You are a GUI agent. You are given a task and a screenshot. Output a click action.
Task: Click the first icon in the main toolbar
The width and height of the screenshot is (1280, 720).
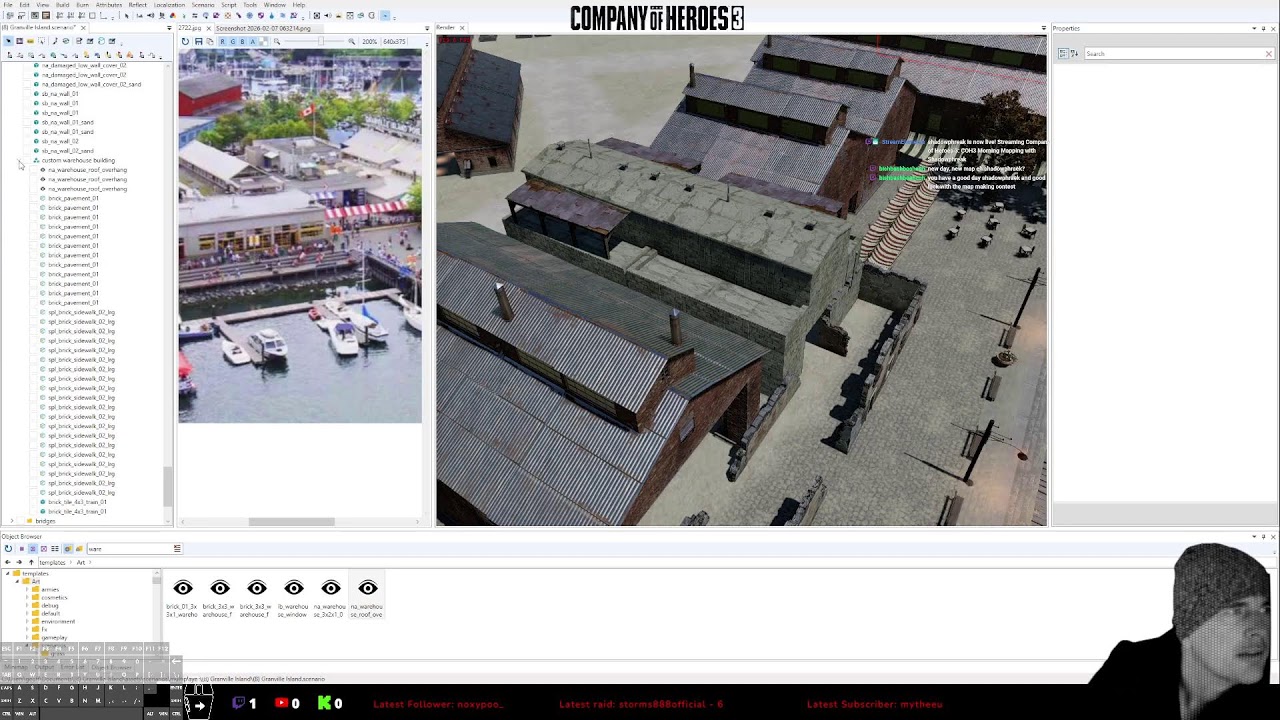click(10, 15)
